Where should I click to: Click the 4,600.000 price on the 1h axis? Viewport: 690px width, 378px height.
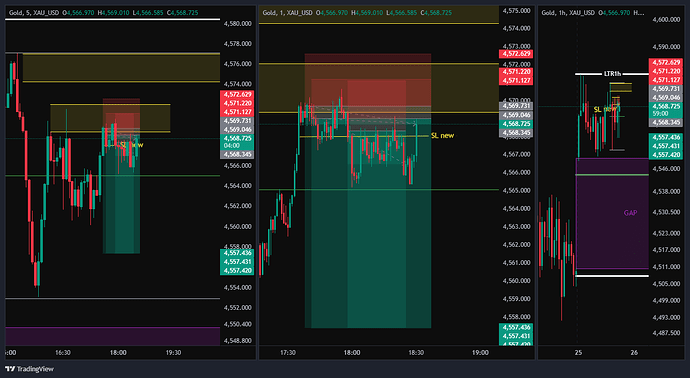tap(667, 19)
